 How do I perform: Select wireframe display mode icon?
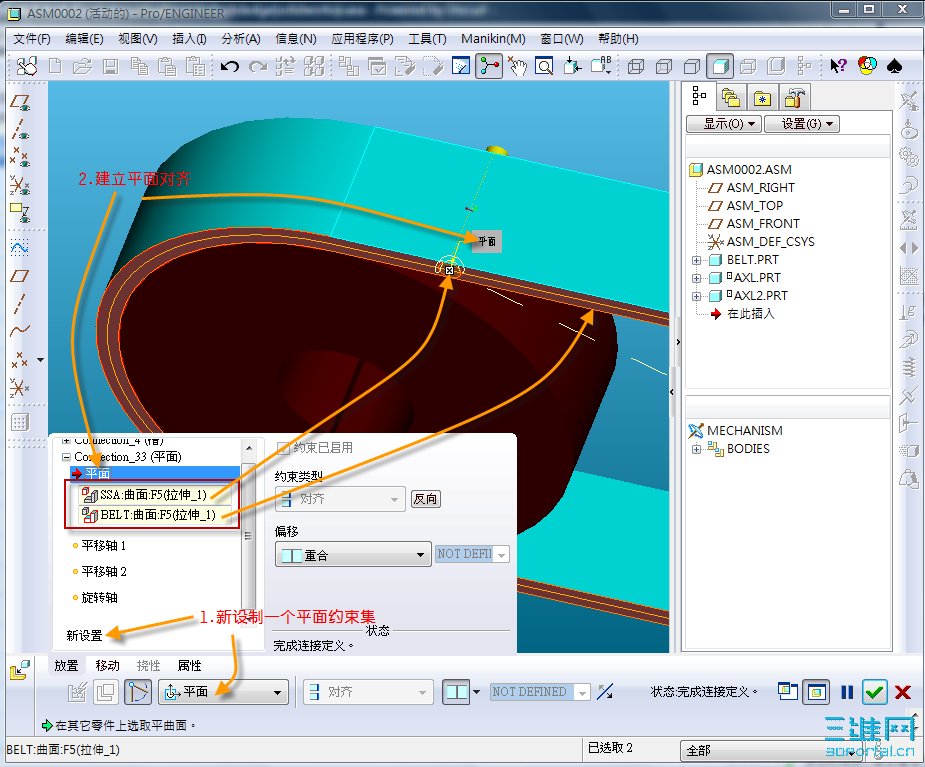point(635,66)
